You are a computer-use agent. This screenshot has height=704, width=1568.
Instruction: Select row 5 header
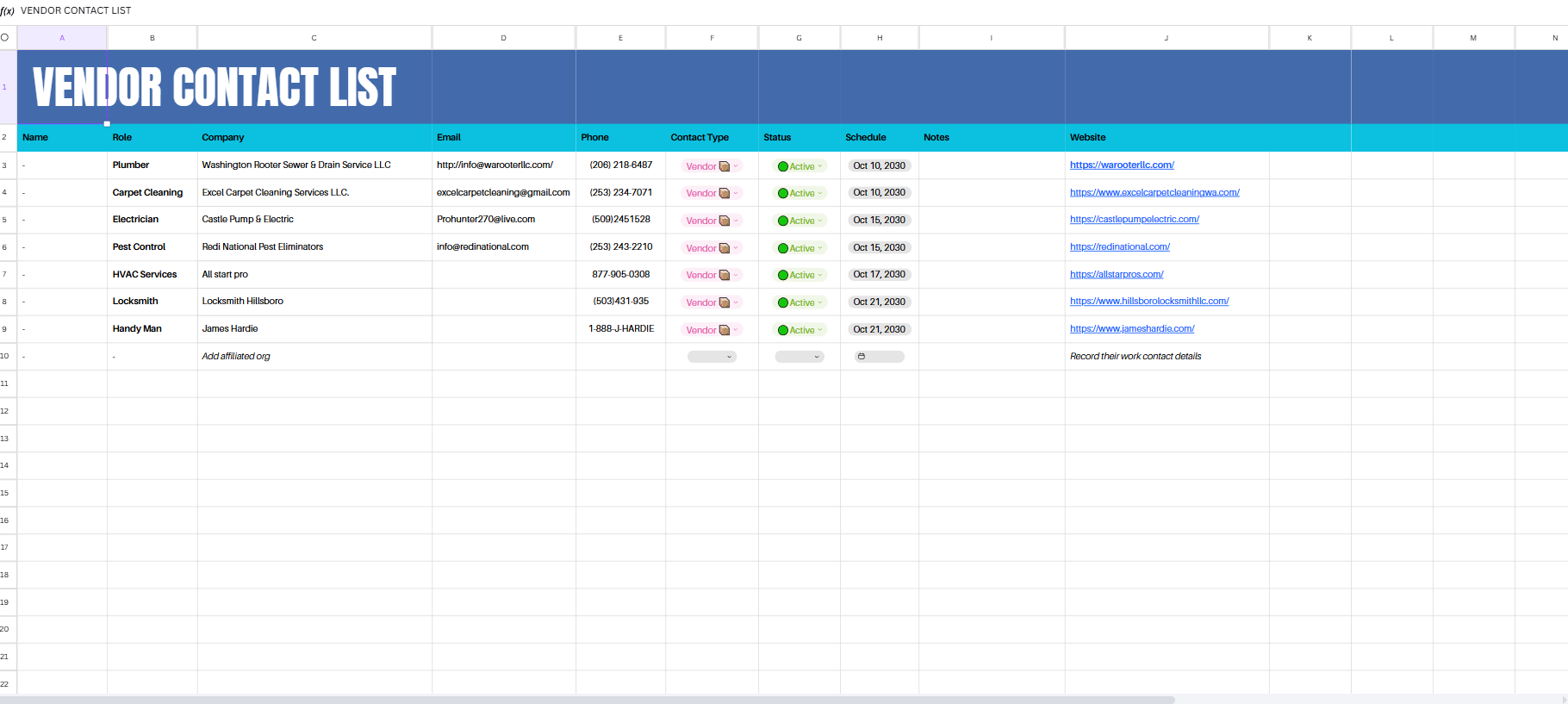[8, 220]
